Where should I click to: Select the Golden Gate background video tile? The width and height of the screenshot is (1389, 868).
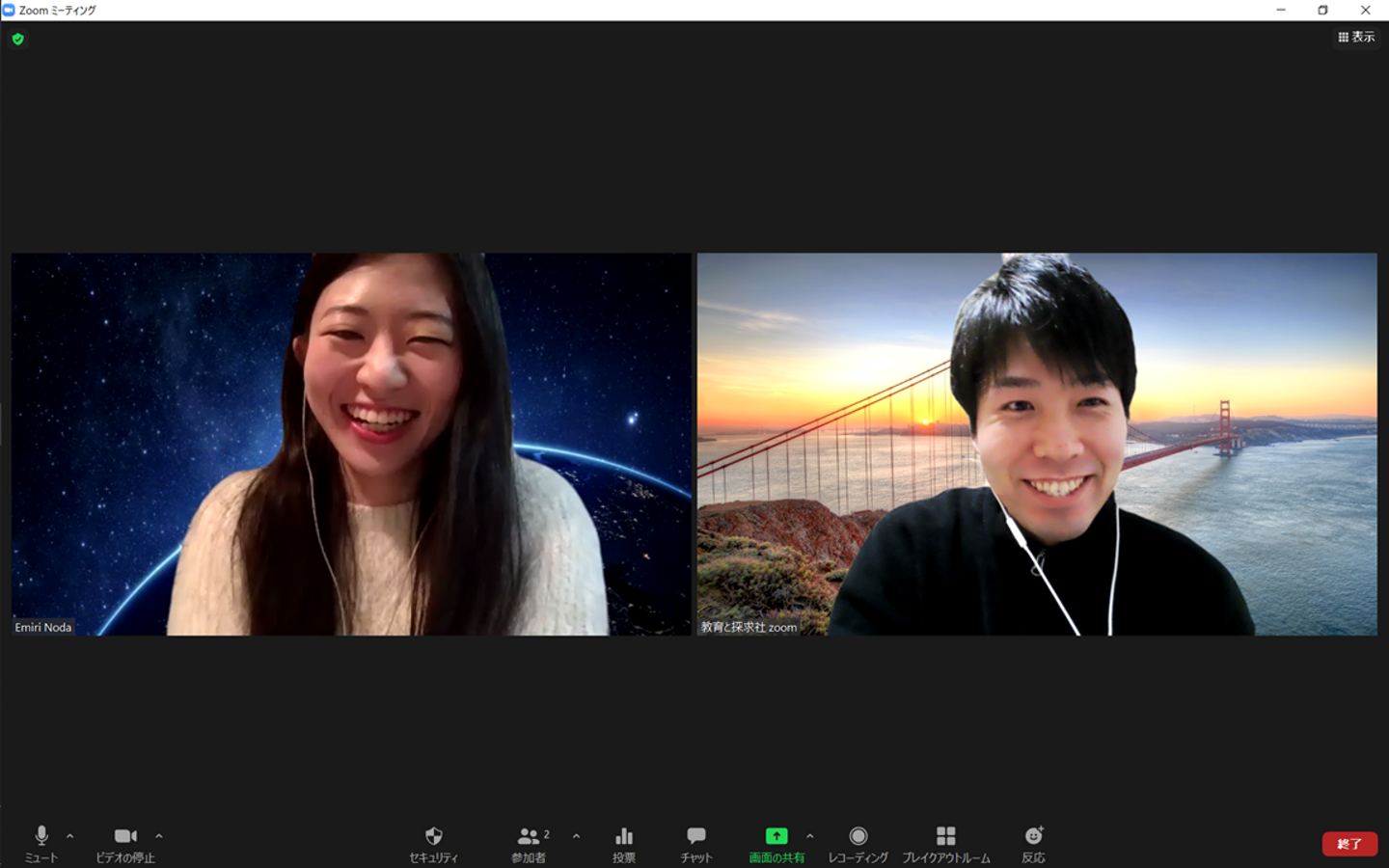pyautogui.click(x=1037, y=444)
